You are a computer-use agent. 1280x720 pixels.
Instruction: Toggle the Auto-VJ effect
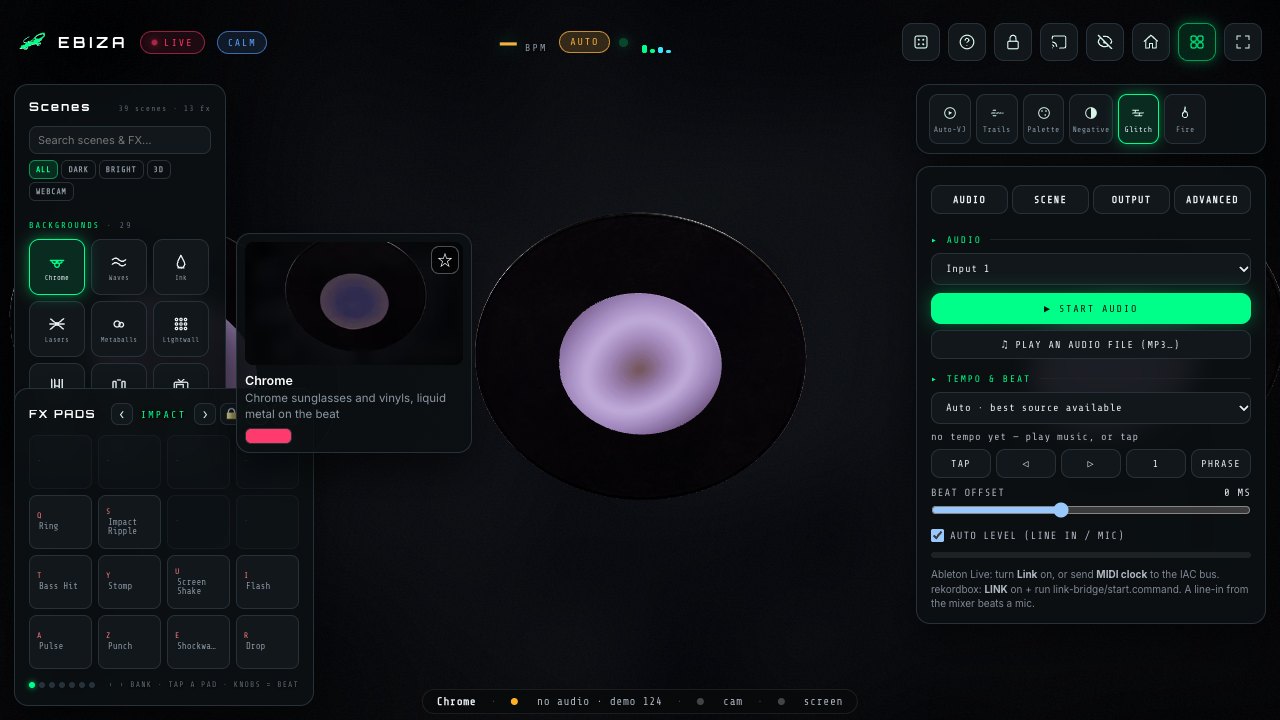pos(950,119)
